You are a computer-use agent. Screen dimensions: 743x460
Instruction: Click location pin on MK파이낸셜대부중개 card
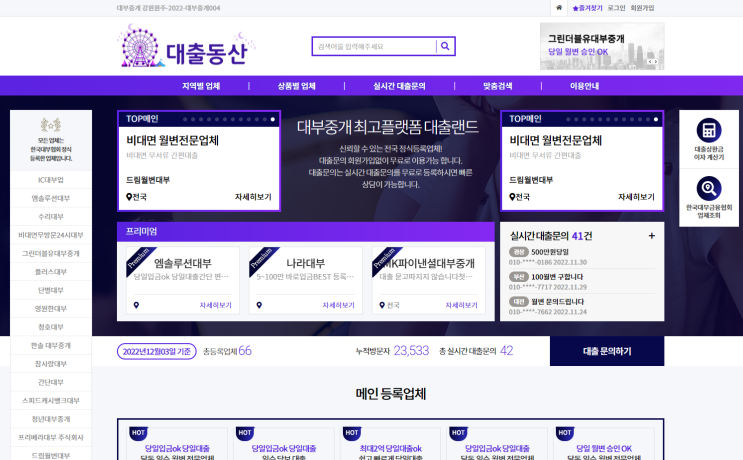382,305
